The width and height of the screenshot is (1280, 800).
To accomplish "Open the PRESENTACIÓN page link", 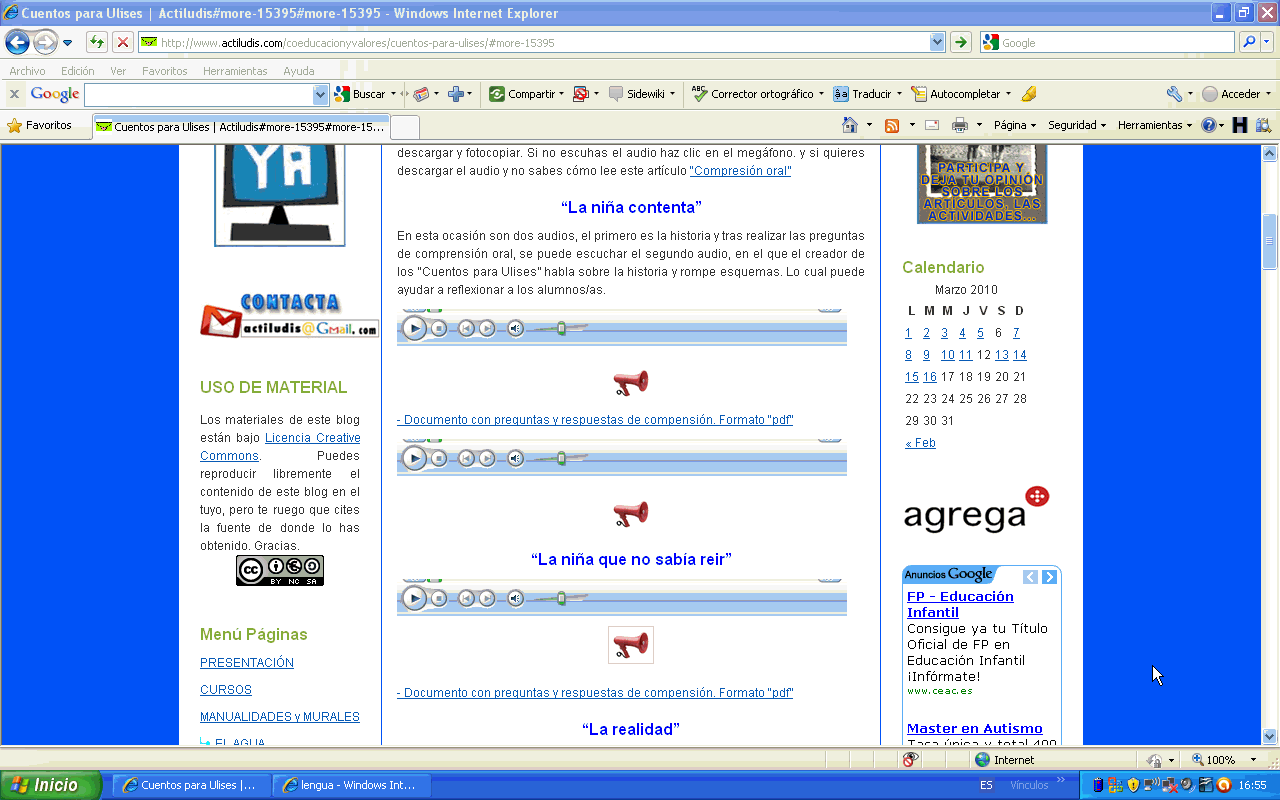I will pyautogui.click(x=247, y=663).
